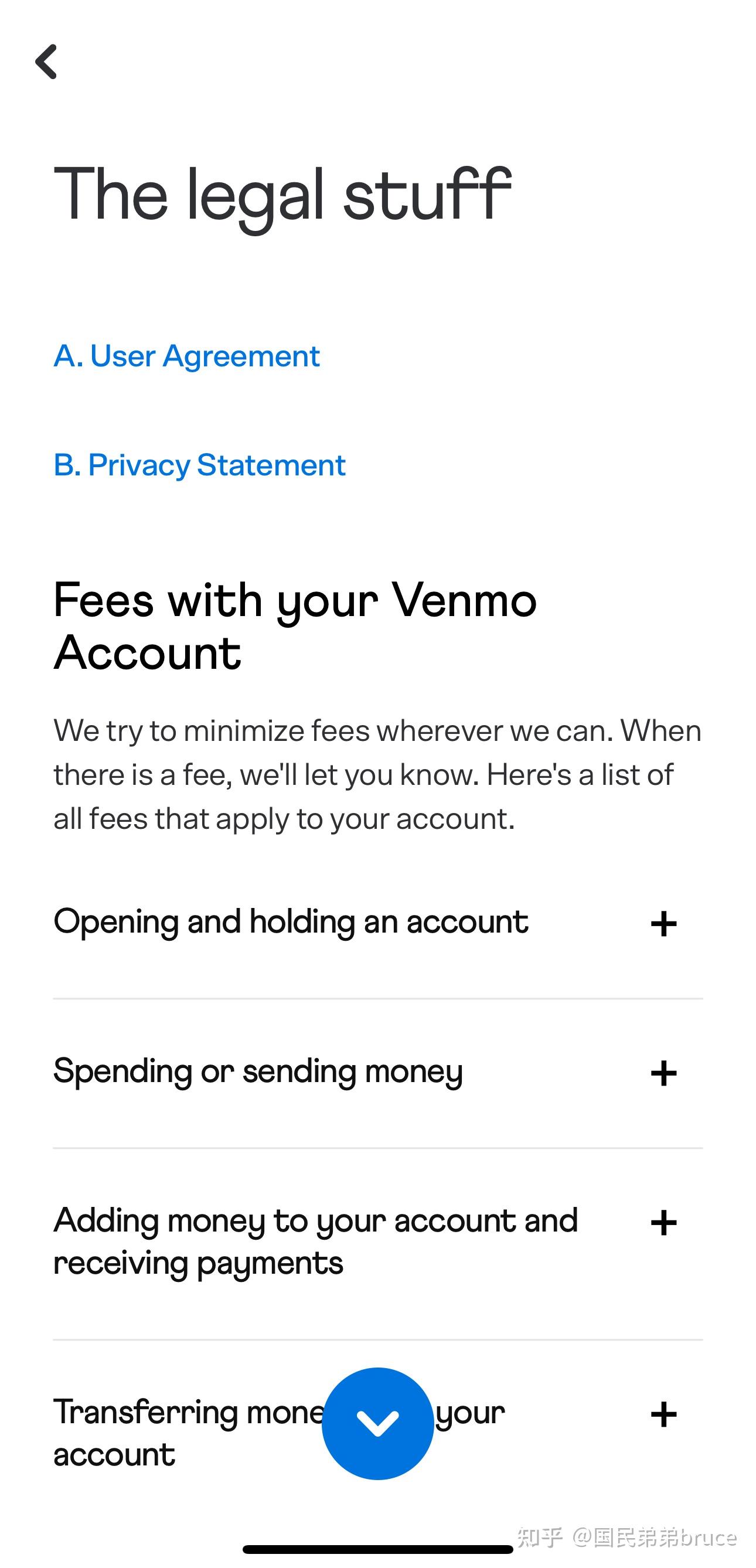
Task: Expand the Transferring money section label
Action: point(183,1434)
